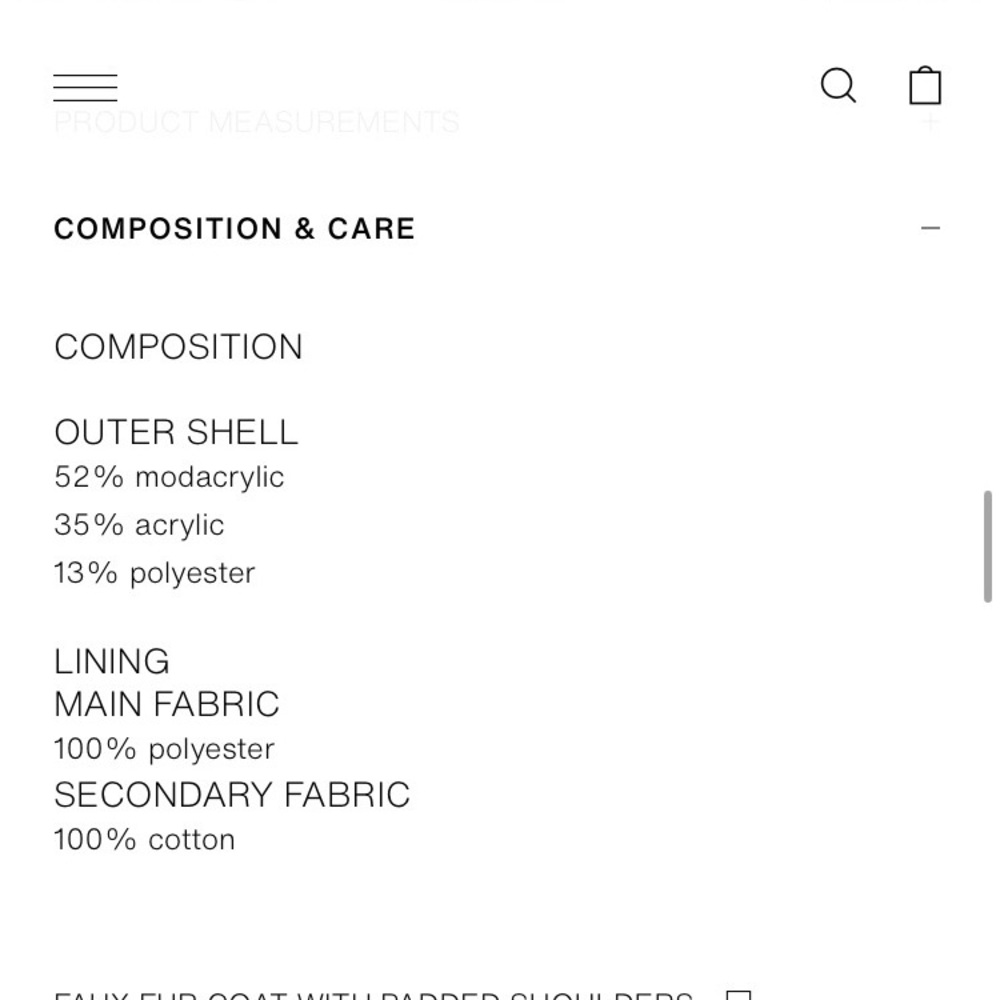Select the 13% polyester line
The image size is (1000, 1000).
[x=155, y=573]
